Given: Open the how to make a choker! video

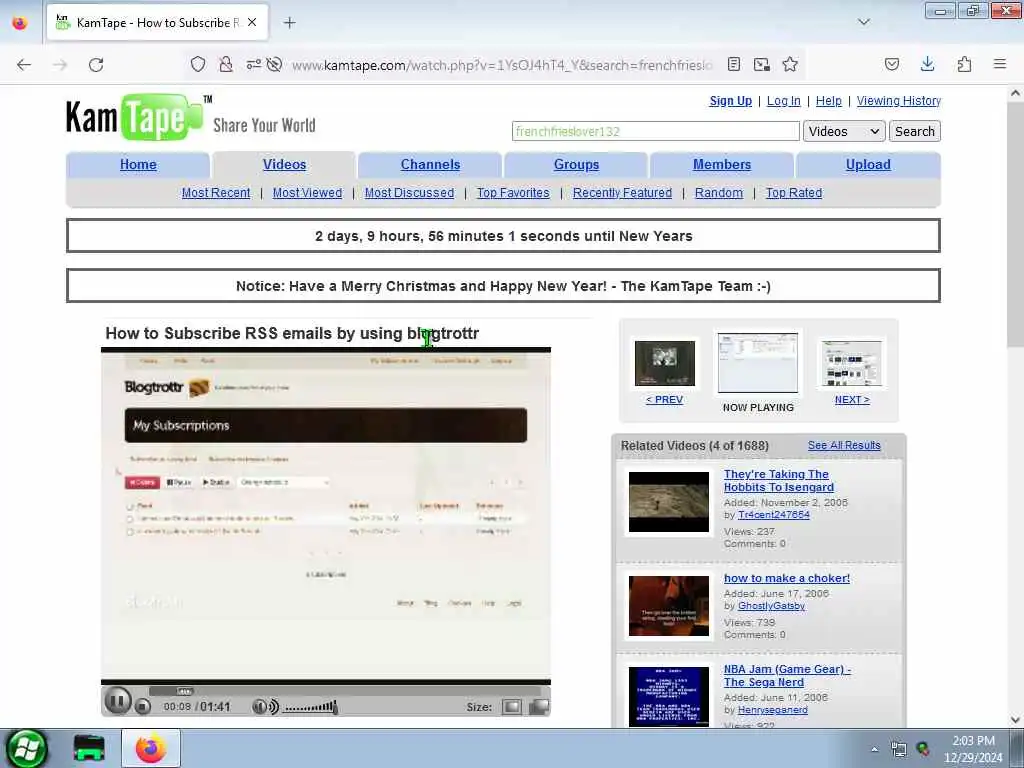Looking at the screenshot, I should (x=787, y=578).
